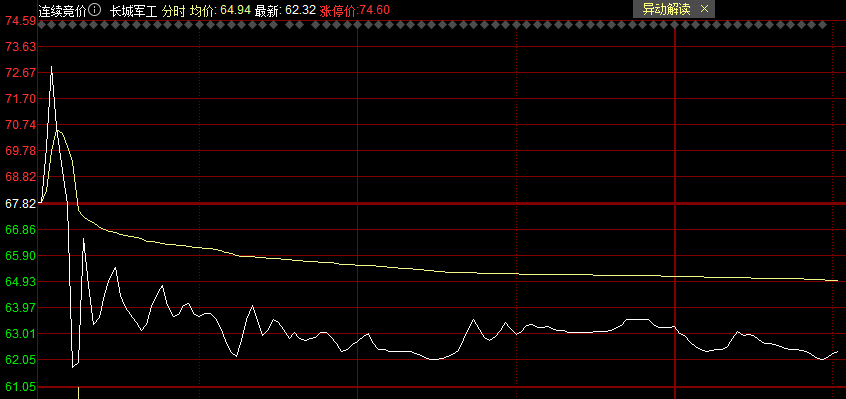Select the 长城军工 stock name label

pos(133,10)
